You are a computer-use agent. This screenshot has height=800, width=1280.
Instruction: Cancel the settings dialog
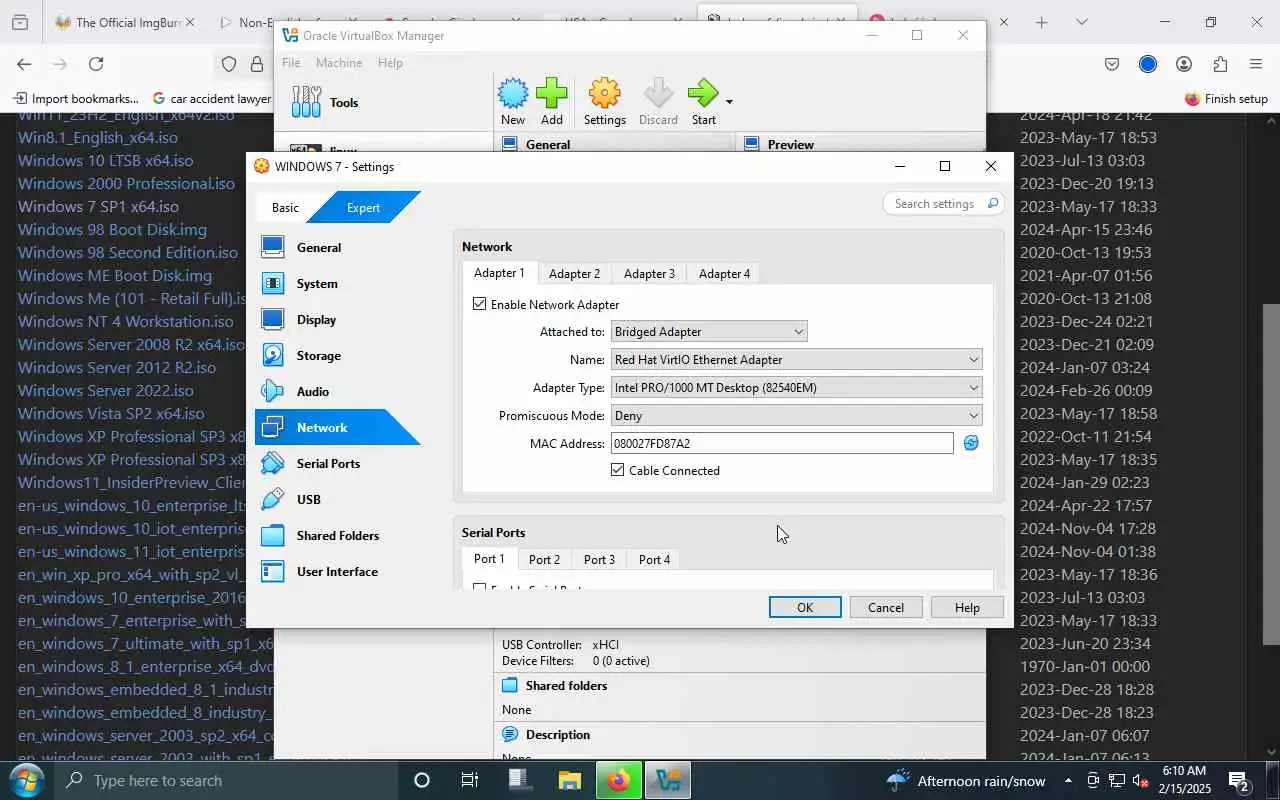tap(886, 607)
